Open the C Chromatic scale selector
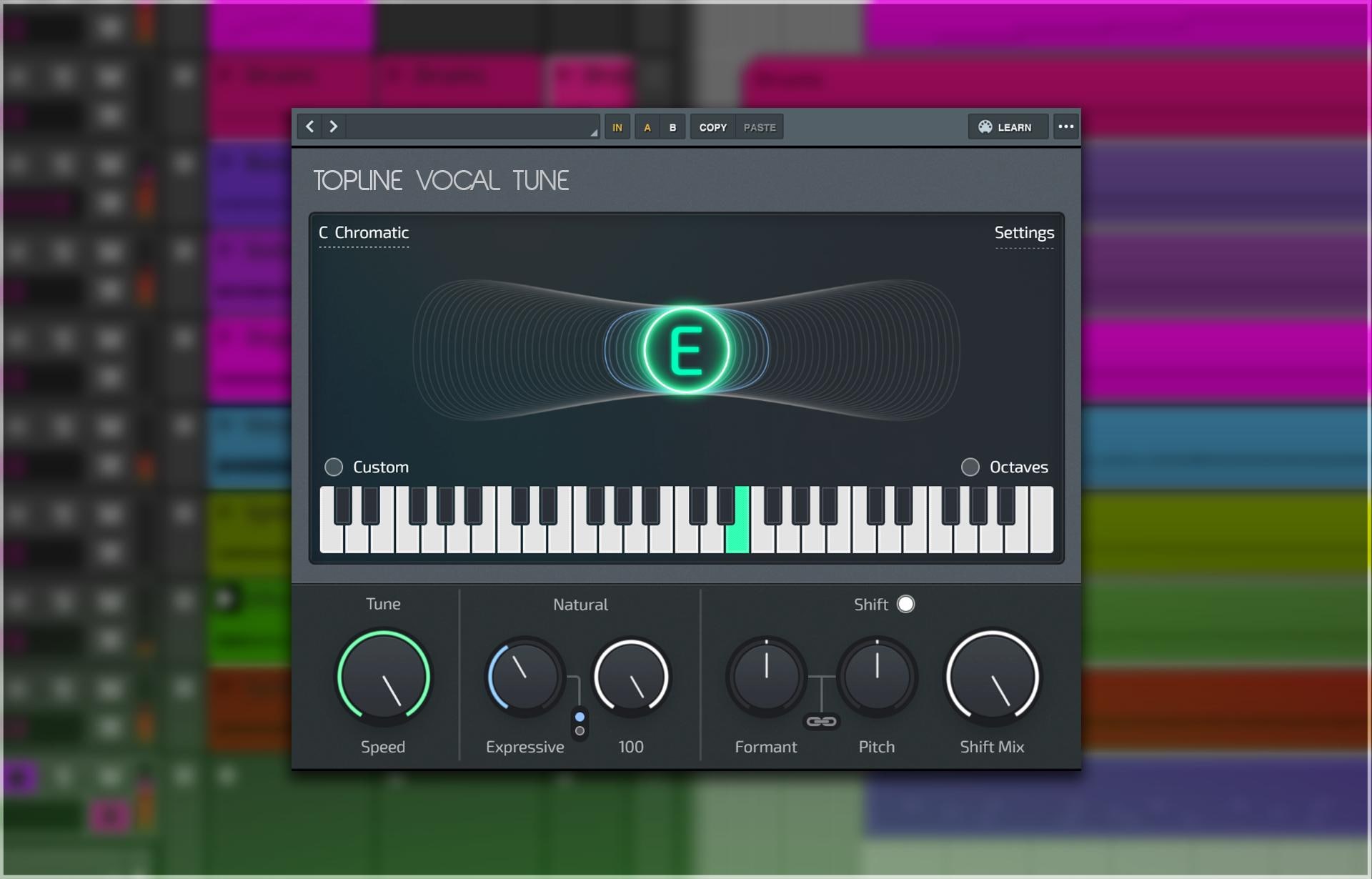The width and height of the screenshot is (1372, 879). pos(364,233)
